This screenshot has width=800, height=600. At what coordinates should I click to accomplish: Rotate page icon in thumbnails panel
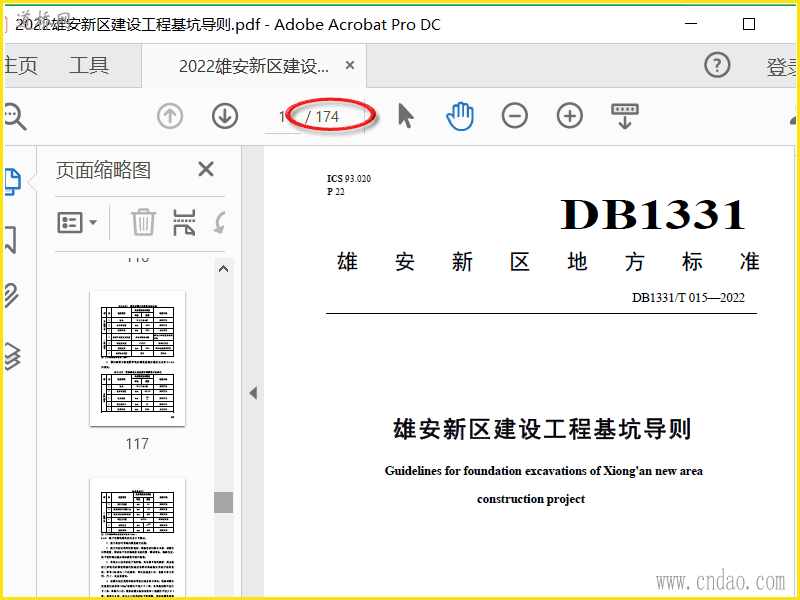[219, 223]
